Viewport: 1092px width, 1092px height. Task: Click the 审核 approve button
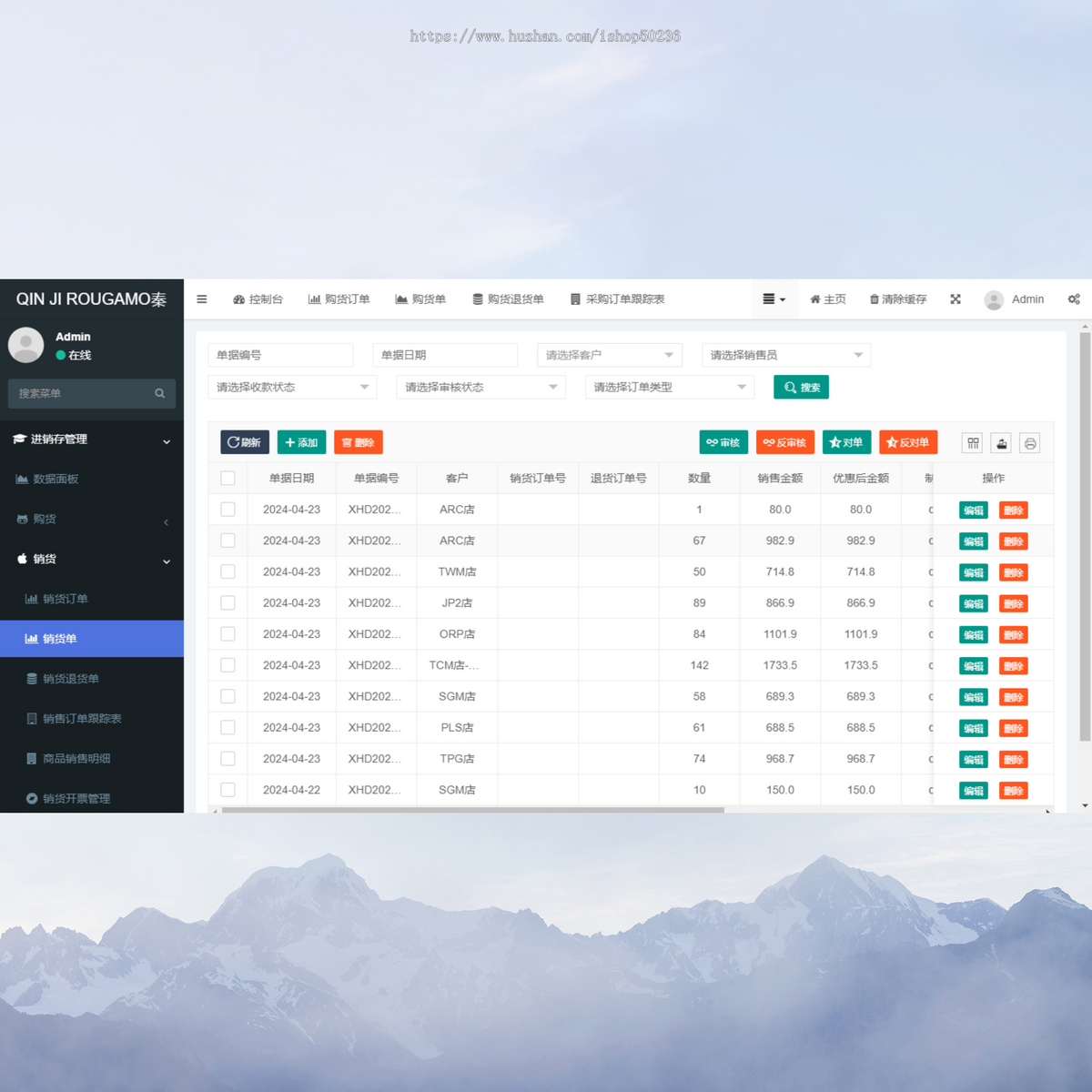pos(723,442)
